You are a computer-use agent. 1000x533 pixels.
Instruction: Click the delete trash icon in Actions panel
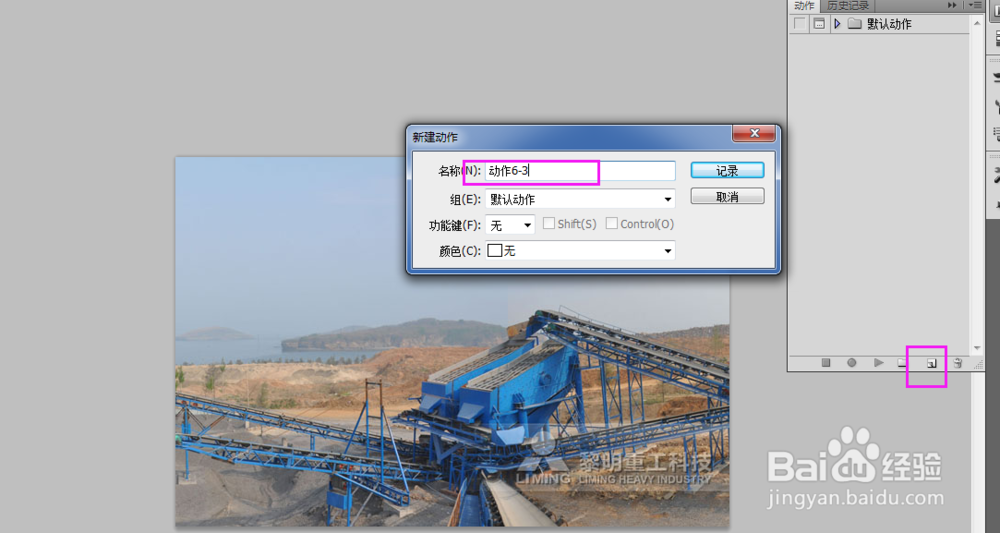pyautogui.click(x=957, y=363)
